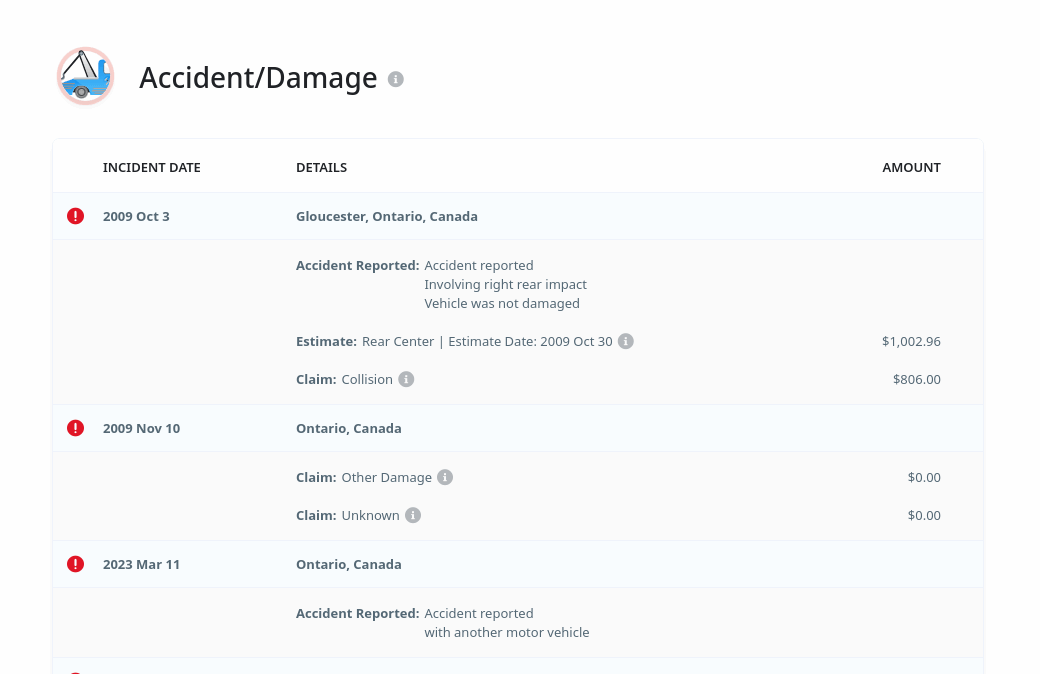Show info for the Rear Center estimate
Screen dimensions: 1040x674
tap(626, 341)
